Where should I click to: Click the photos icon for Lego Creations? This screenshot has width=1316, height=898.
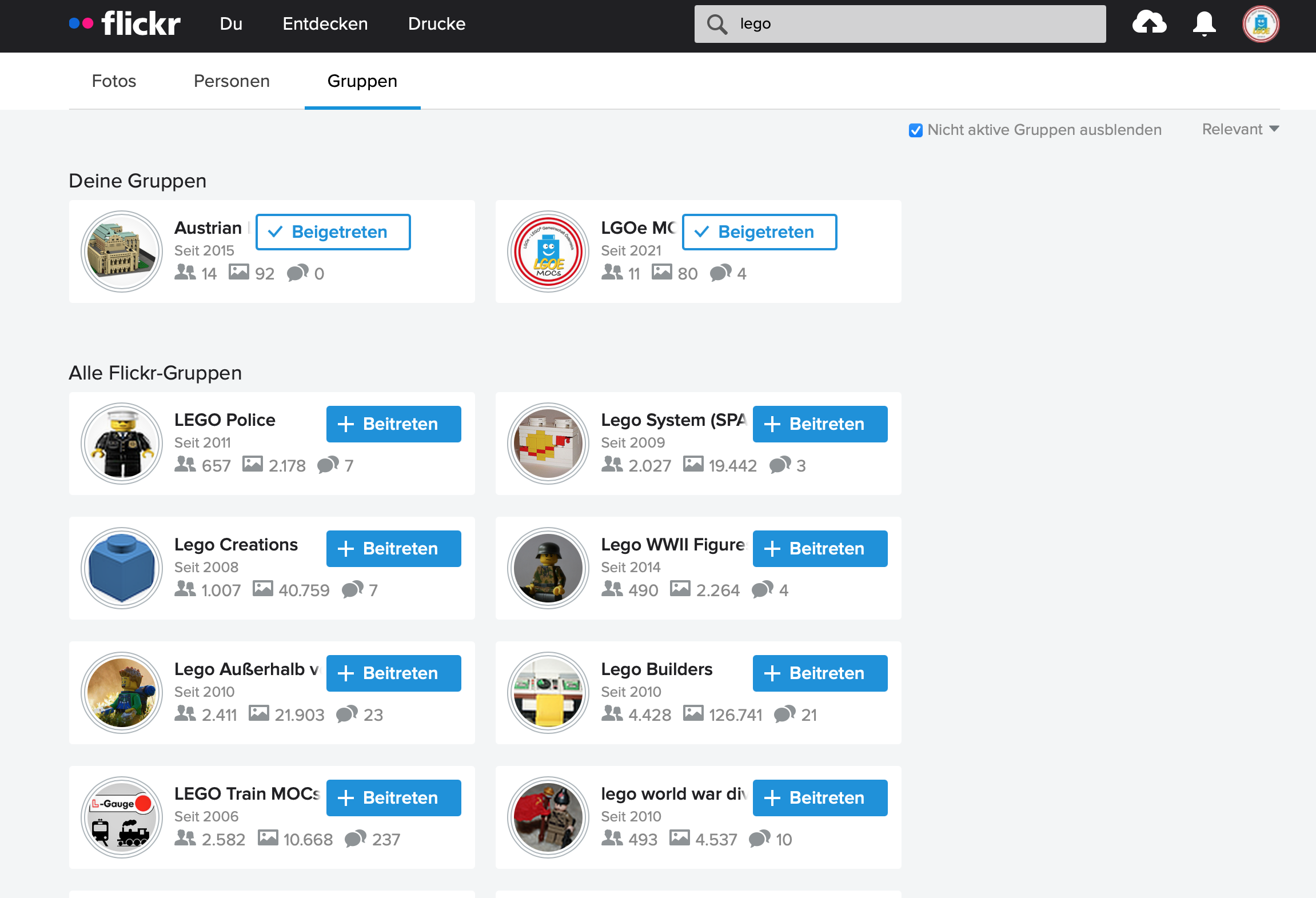point(263,589)
